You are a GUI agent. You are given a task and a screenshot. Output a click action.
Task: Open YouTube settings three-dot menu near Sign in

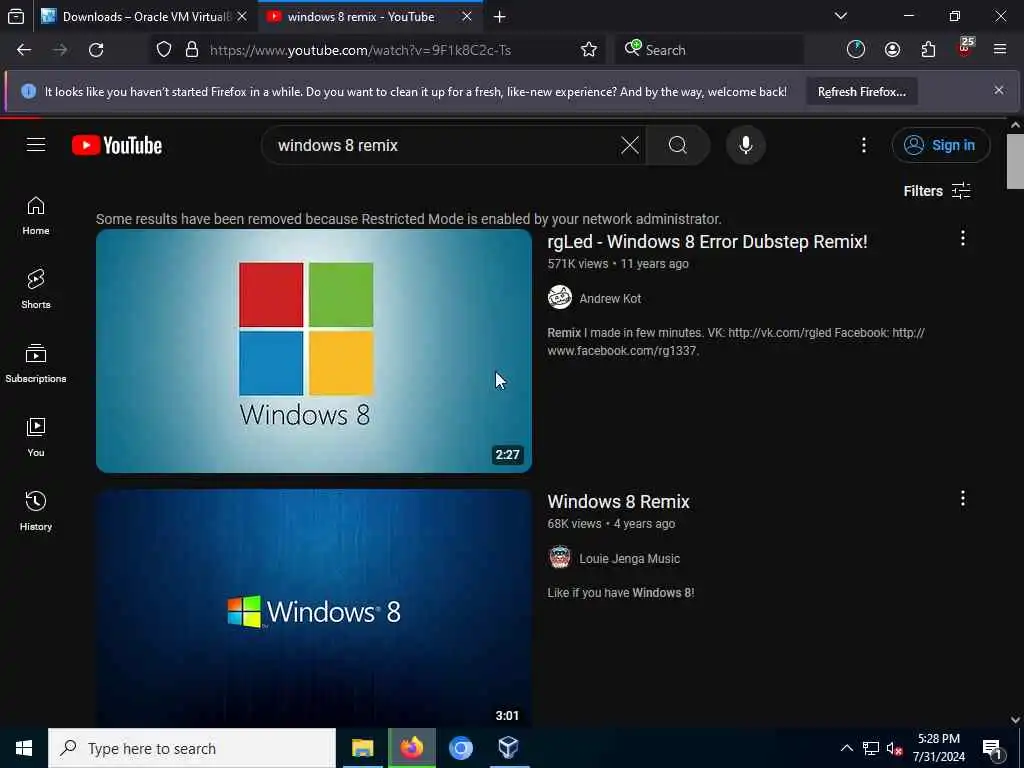(863, 145)
